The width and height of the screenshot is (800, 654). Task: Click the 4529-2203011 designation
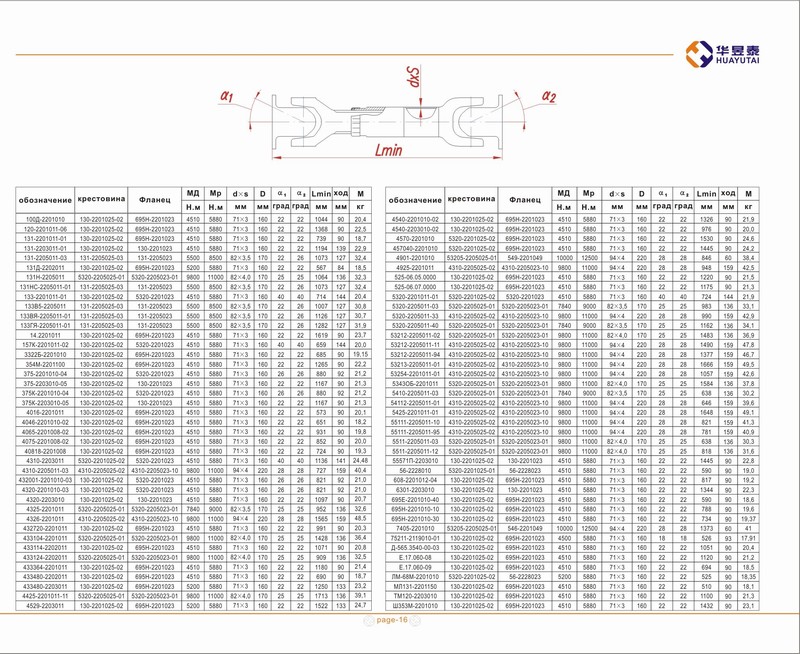(x=45, y=606)
